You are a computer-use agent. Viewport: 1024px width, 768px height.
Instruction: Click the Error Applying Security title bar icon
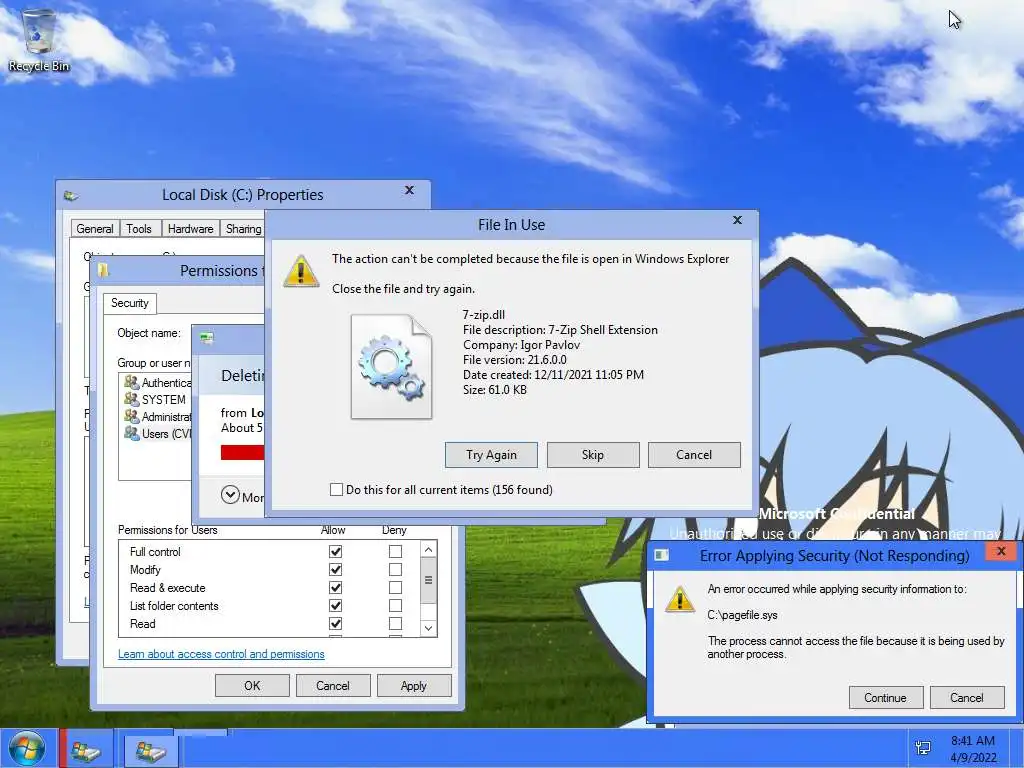tap(662, 555)
